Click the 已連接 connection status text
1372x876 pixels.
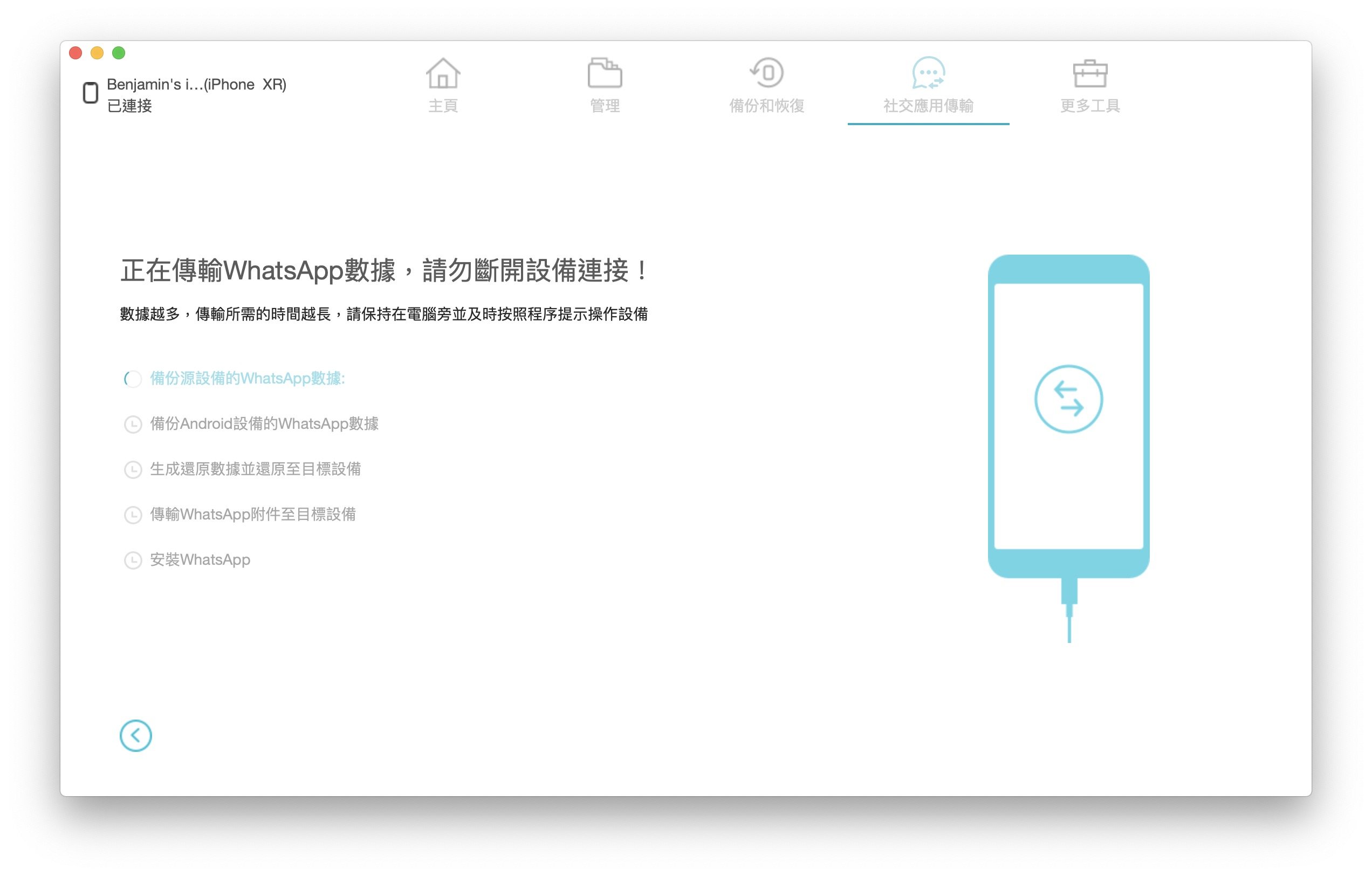(129, 106)
